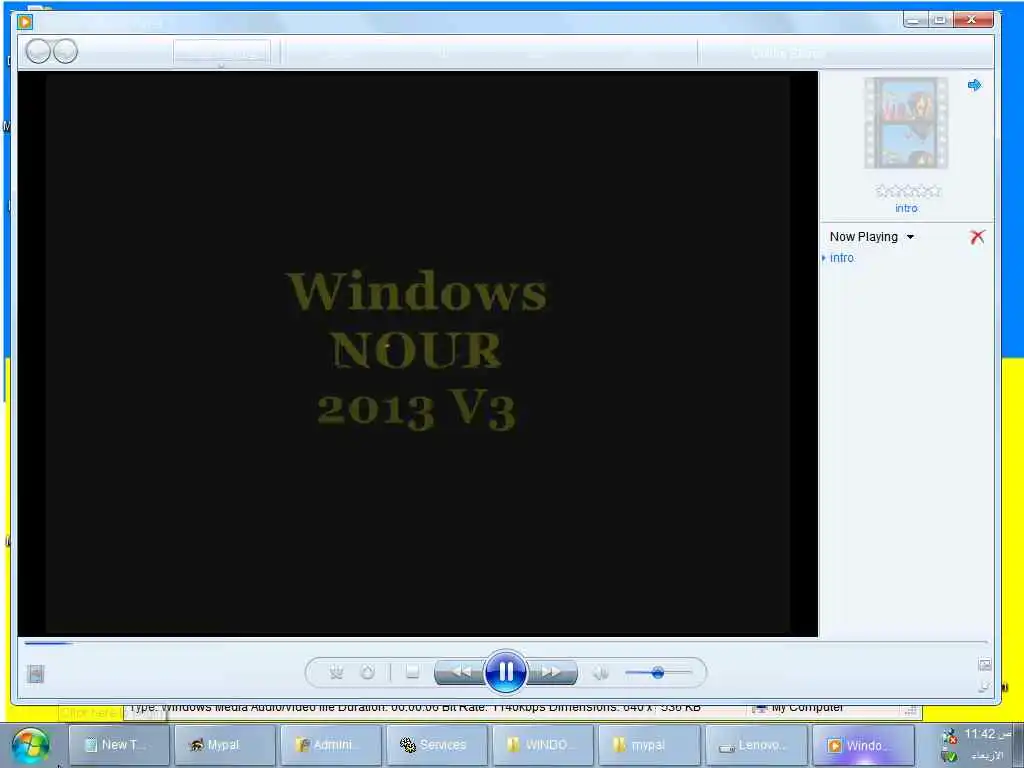The height and width of the screenshot is (768, 1024).
Task: Switch to full screen view icon
Action: (985, 665)
